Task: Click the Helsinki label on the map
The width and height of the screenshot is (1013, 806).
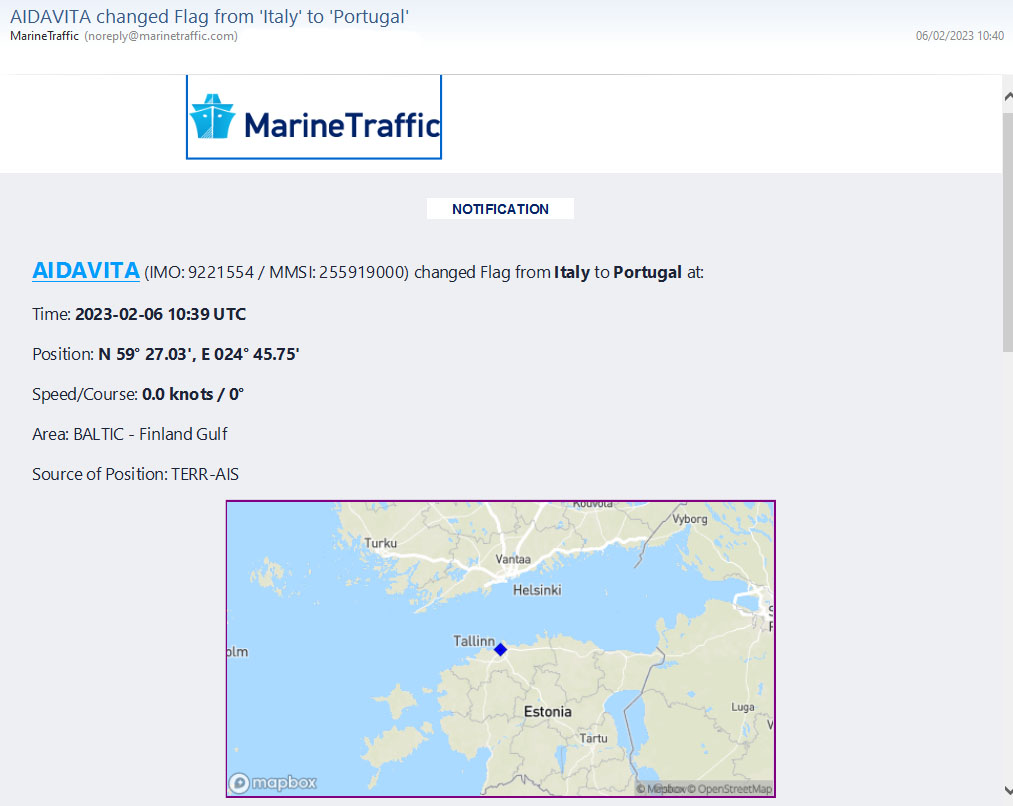Action: pyautogui.click(x=537, y=590)
